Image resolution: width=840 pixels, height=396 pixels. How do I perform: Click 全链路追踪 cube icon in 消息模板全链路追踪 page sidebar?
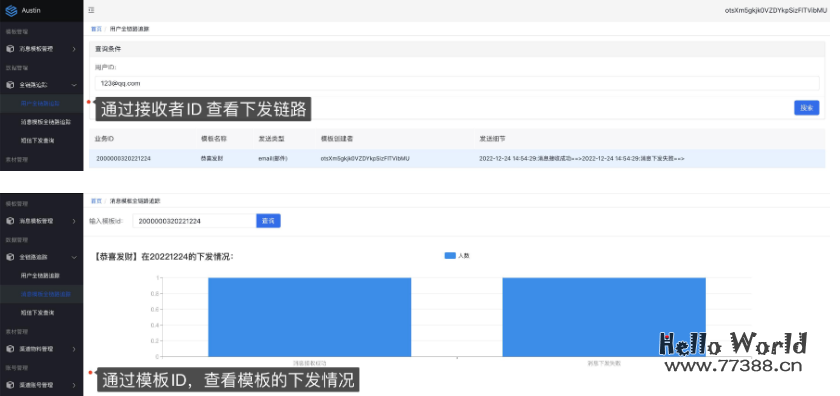(10, 257)
